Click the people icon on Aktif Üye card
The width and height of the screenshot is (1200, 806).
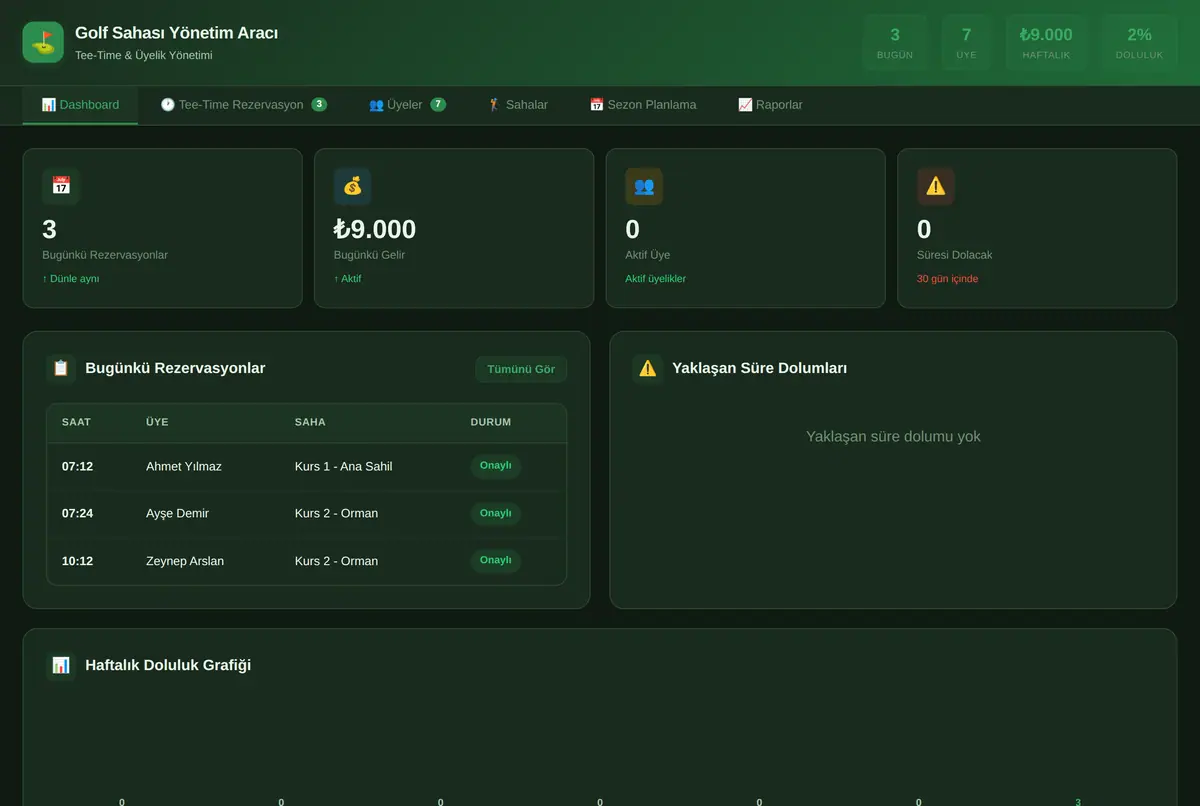click(x=644, y=186)
